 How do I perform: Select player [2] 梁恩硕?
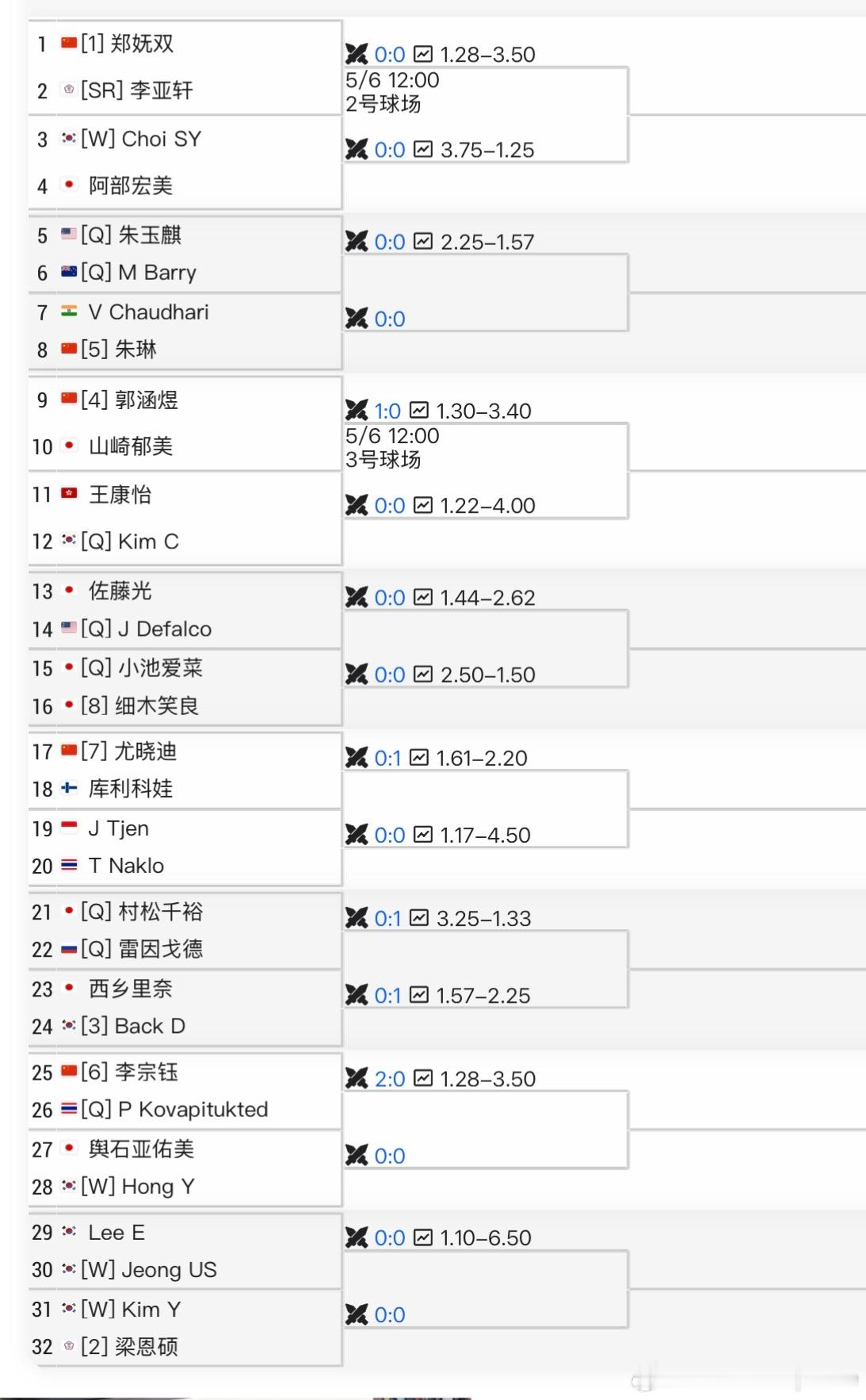pyautogui.click(x=130, y=1347)
